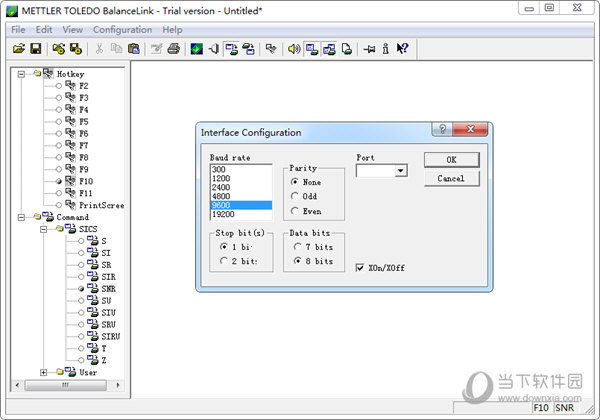
Task: Select Odd parity option
Action: (304, 196)
